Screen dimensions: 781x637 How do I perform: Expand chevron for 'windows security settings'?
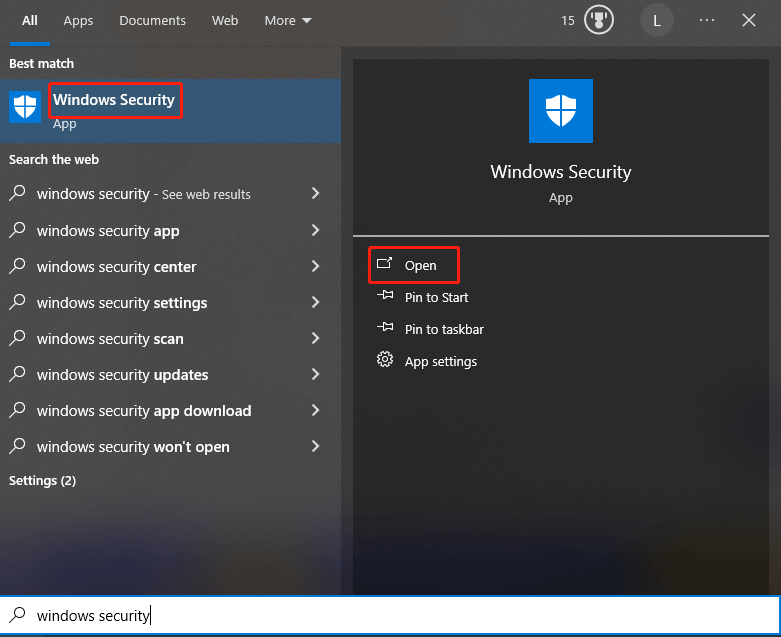pos(315,302)
